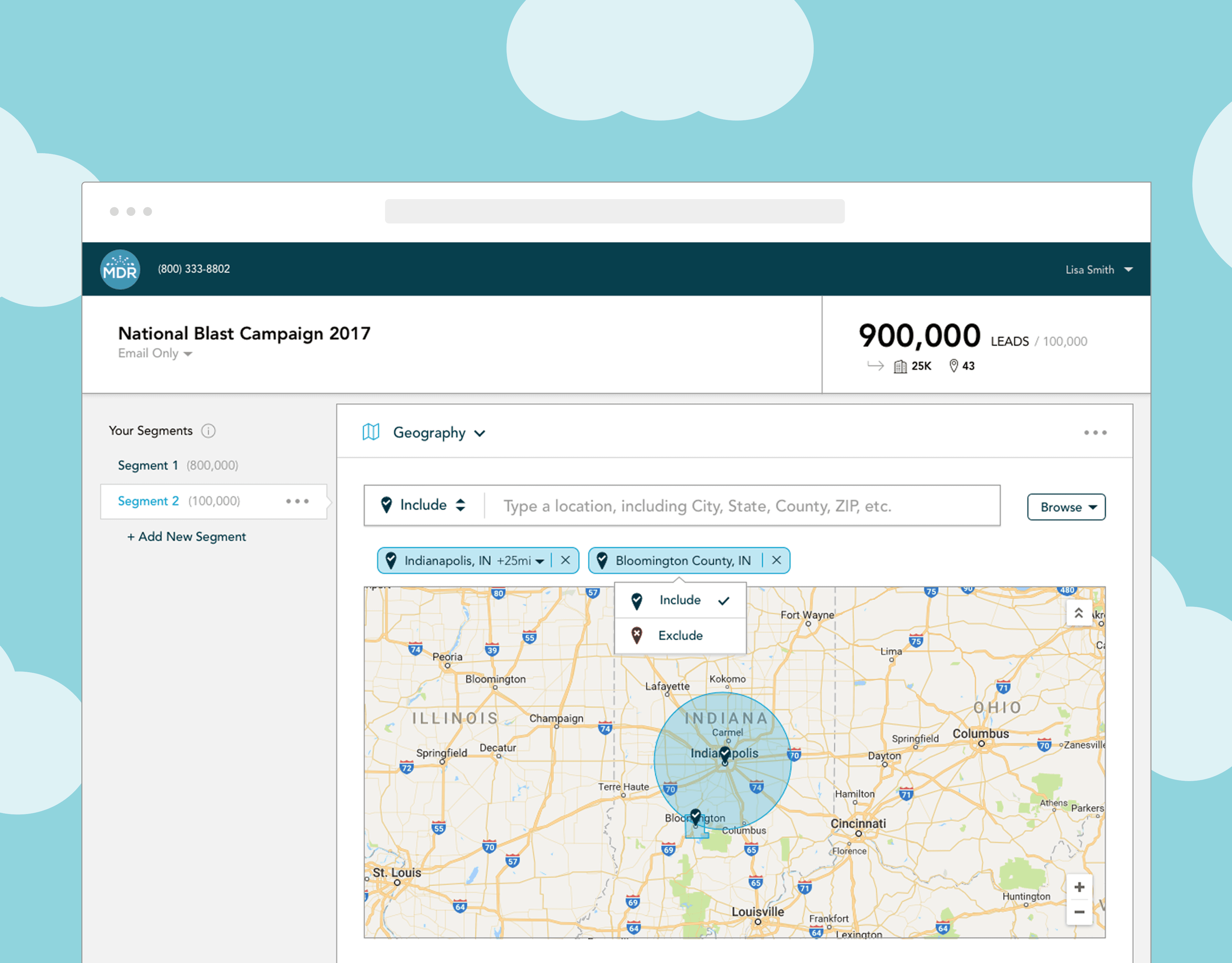Click the phone number (800) 333-8802

click(x=193, y=269)
